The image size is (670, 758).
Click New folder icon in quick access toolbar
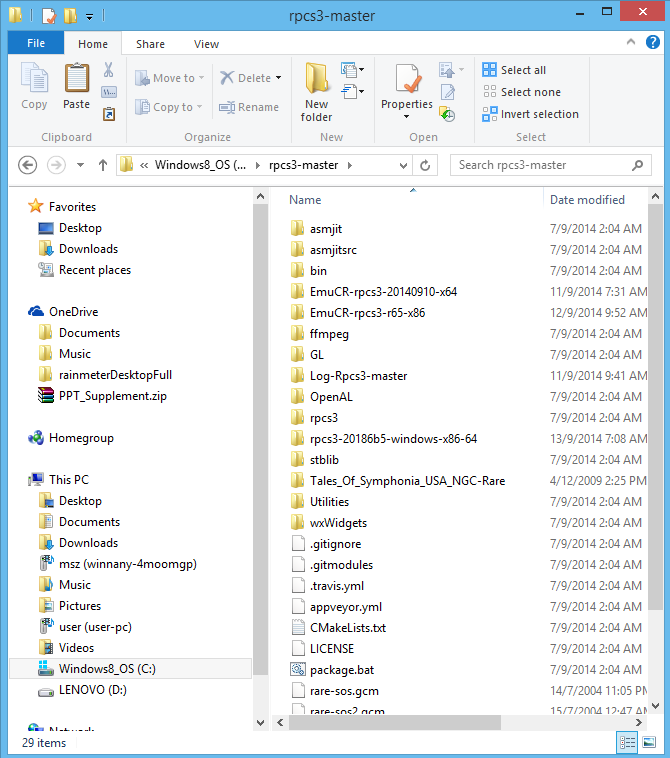(71, 15)
